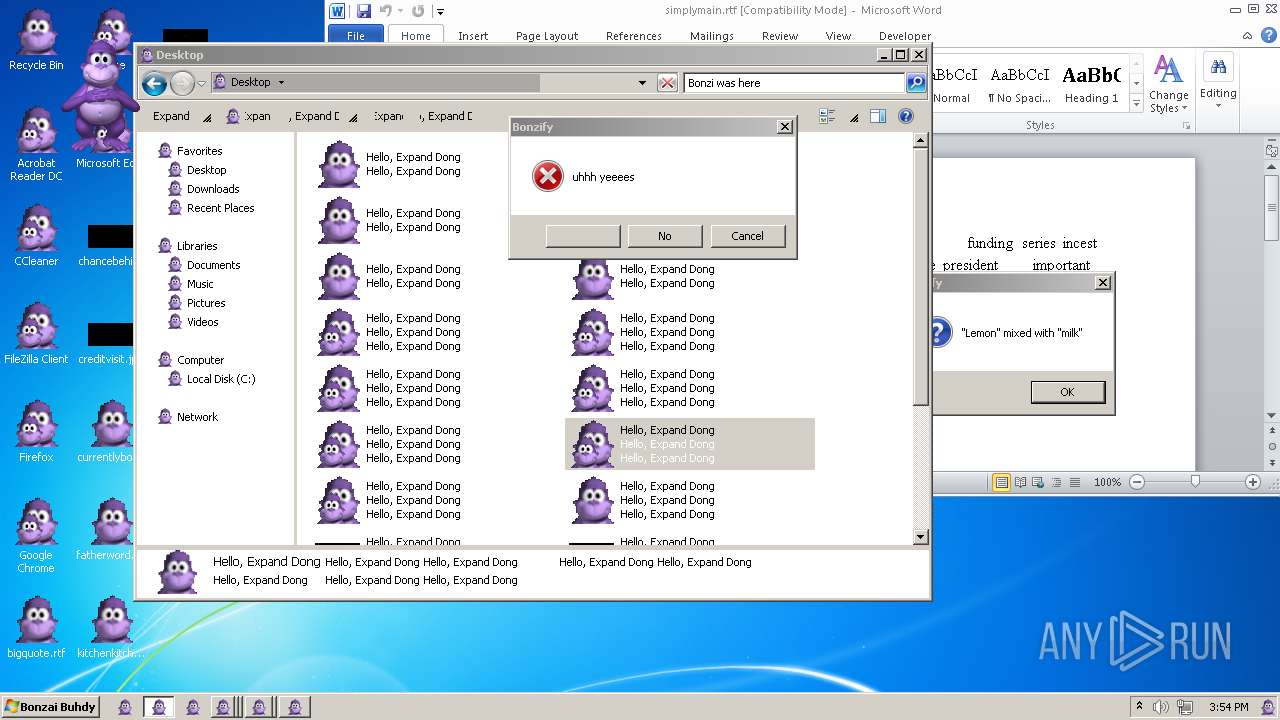Expand the Word Styles gallery More arrow
The image size is (1280, 720).
1136,103
